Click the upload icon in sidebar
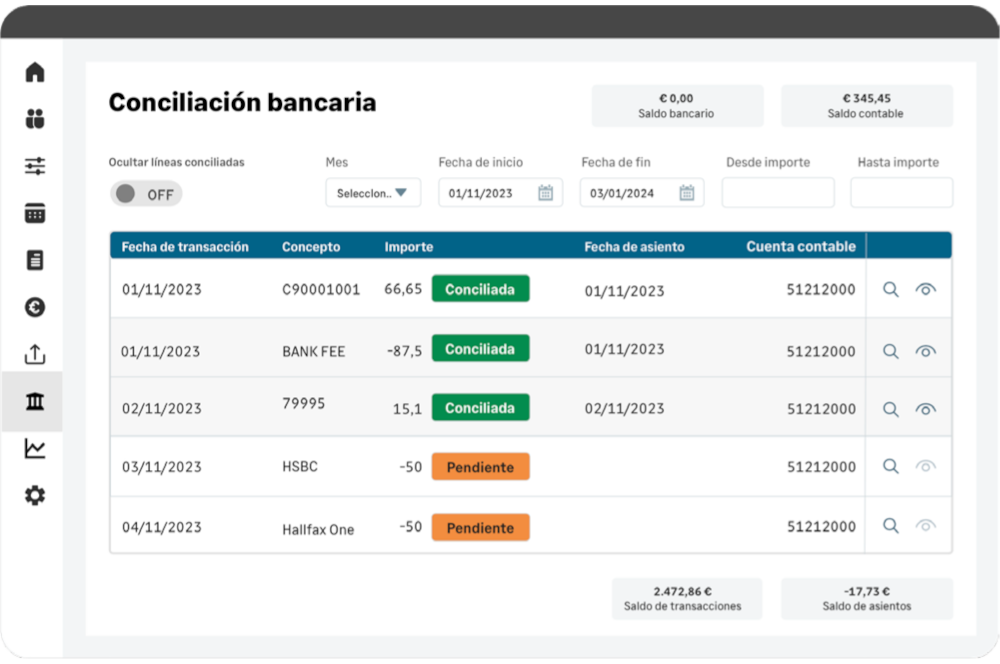The height and width of the screenshot is (664, 1000). coord(35,354)
